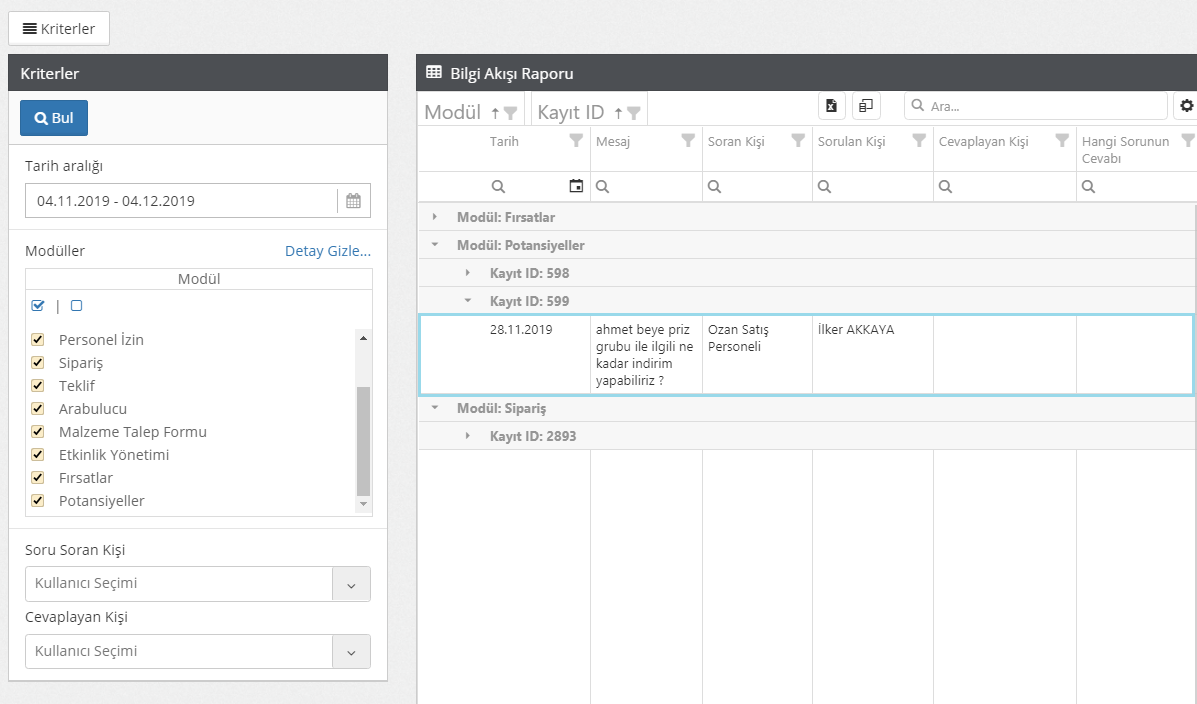Click the Detay Gizle link

click(x=327, y=251)
